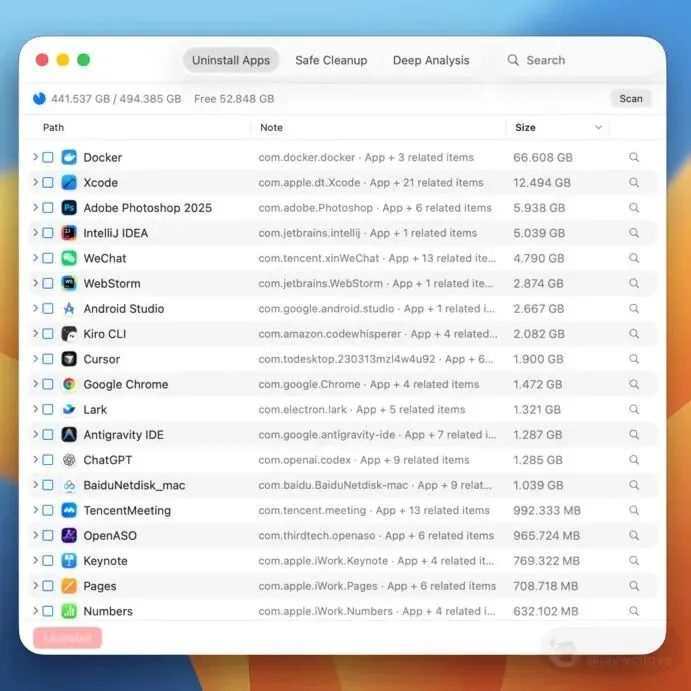Reveal Docker with its magnifier icon
The image size is (691, 691).
coord(634,157)
